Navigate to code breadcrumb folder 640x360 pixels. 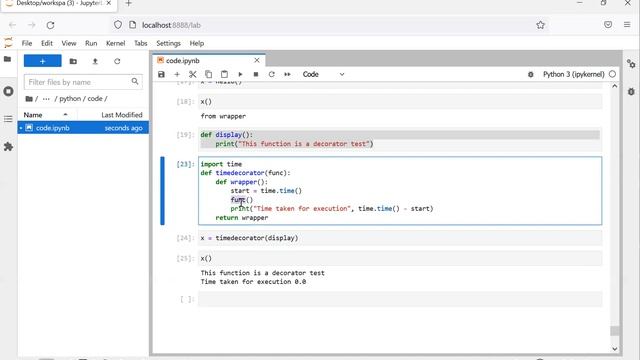pos(95,99)
